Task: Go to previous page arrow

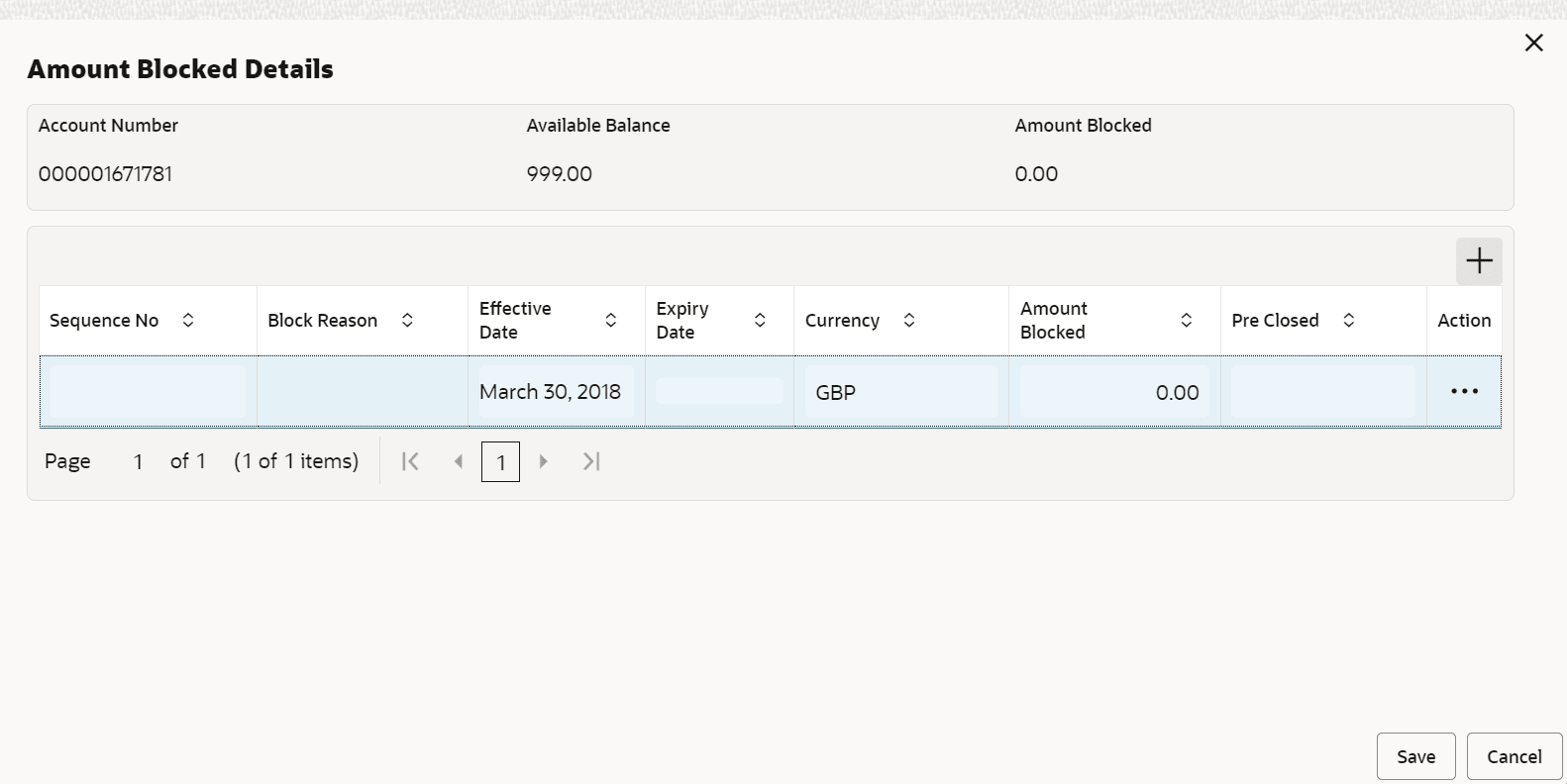Action: [458, 461]
